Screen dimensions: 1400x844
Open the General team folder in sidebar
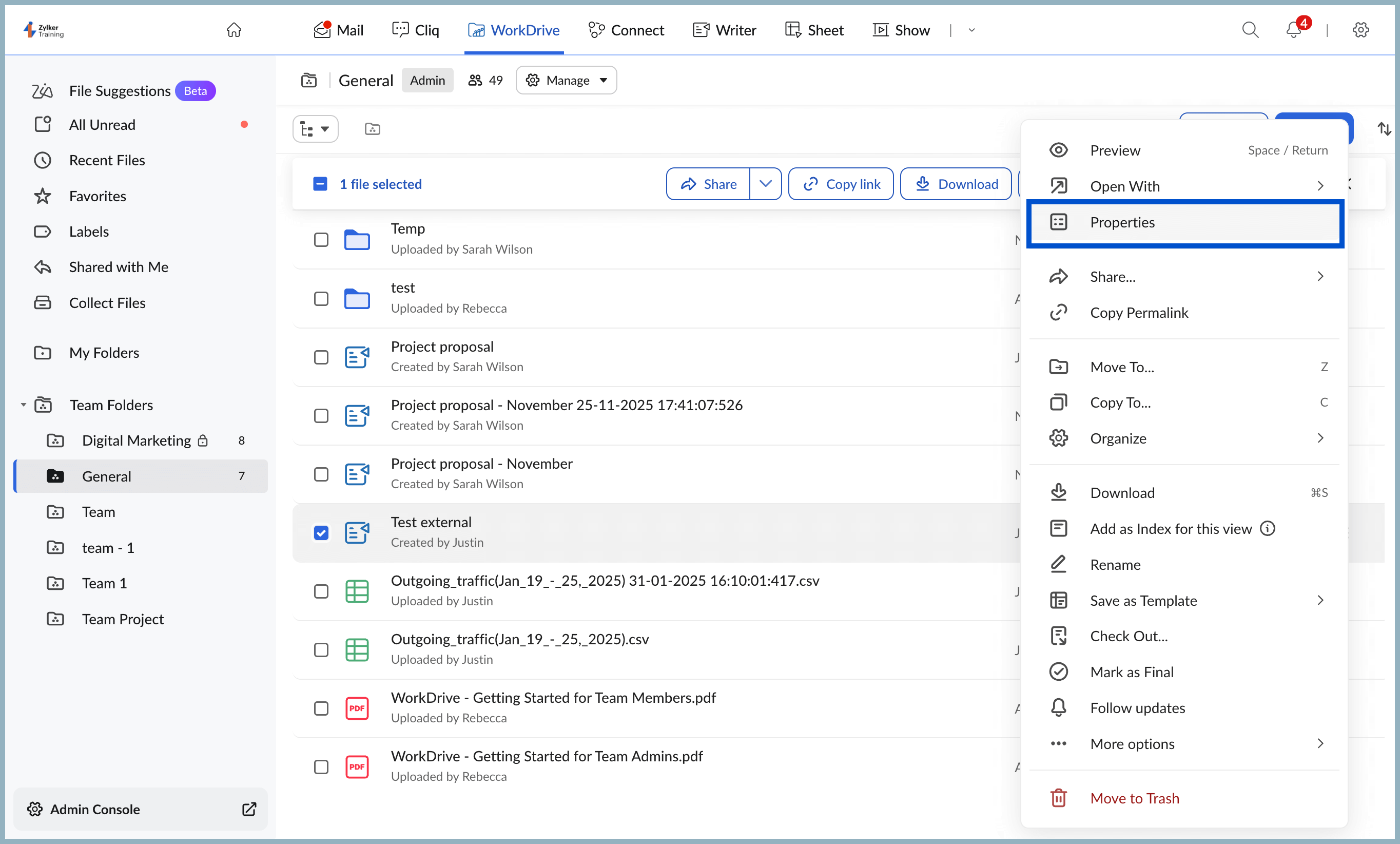click(107, 476)
